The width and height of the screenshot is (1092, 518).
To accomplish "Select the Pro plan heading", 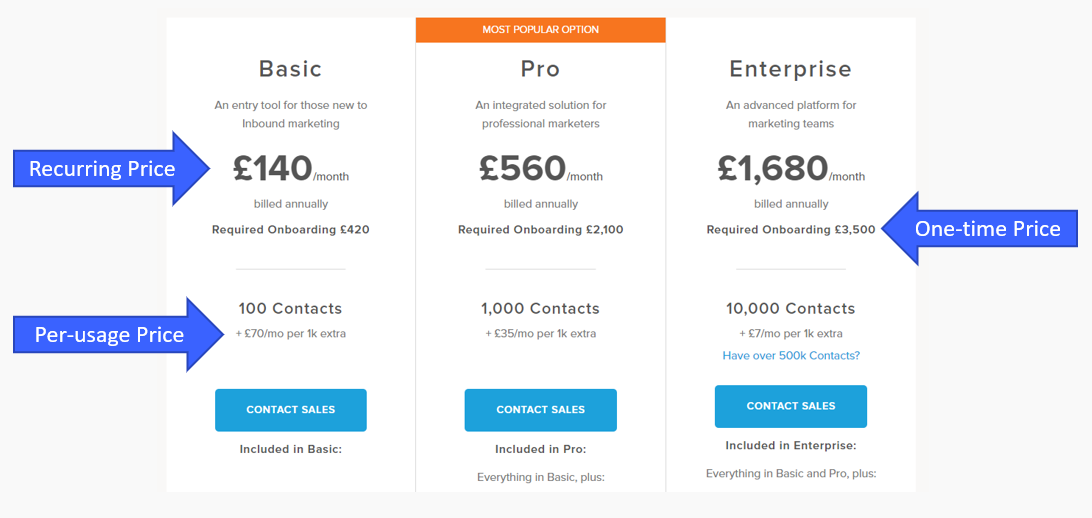I will pyautogui.click(x=540, y=69).
